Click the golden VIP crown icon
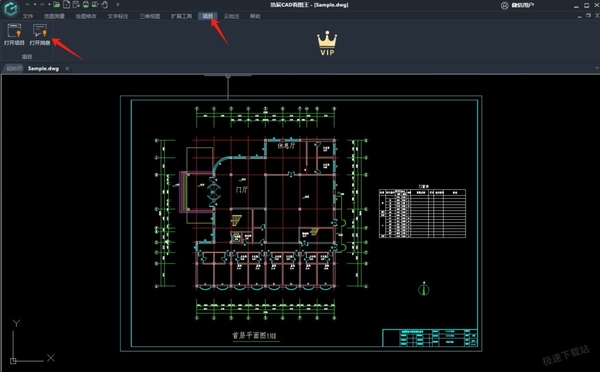 tap(327, 43)
